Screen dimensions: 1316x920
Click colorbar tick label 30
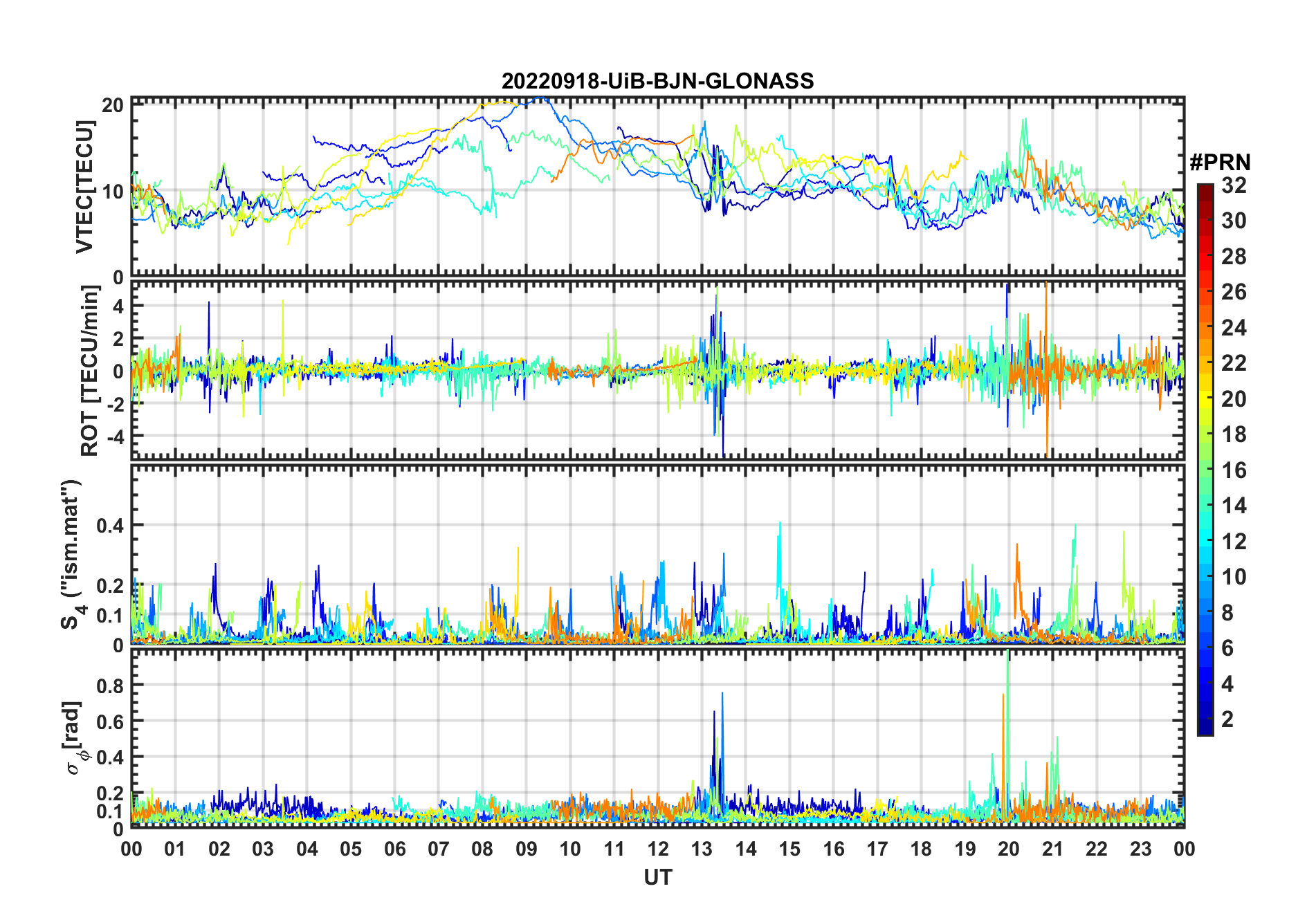(1234, 221)
